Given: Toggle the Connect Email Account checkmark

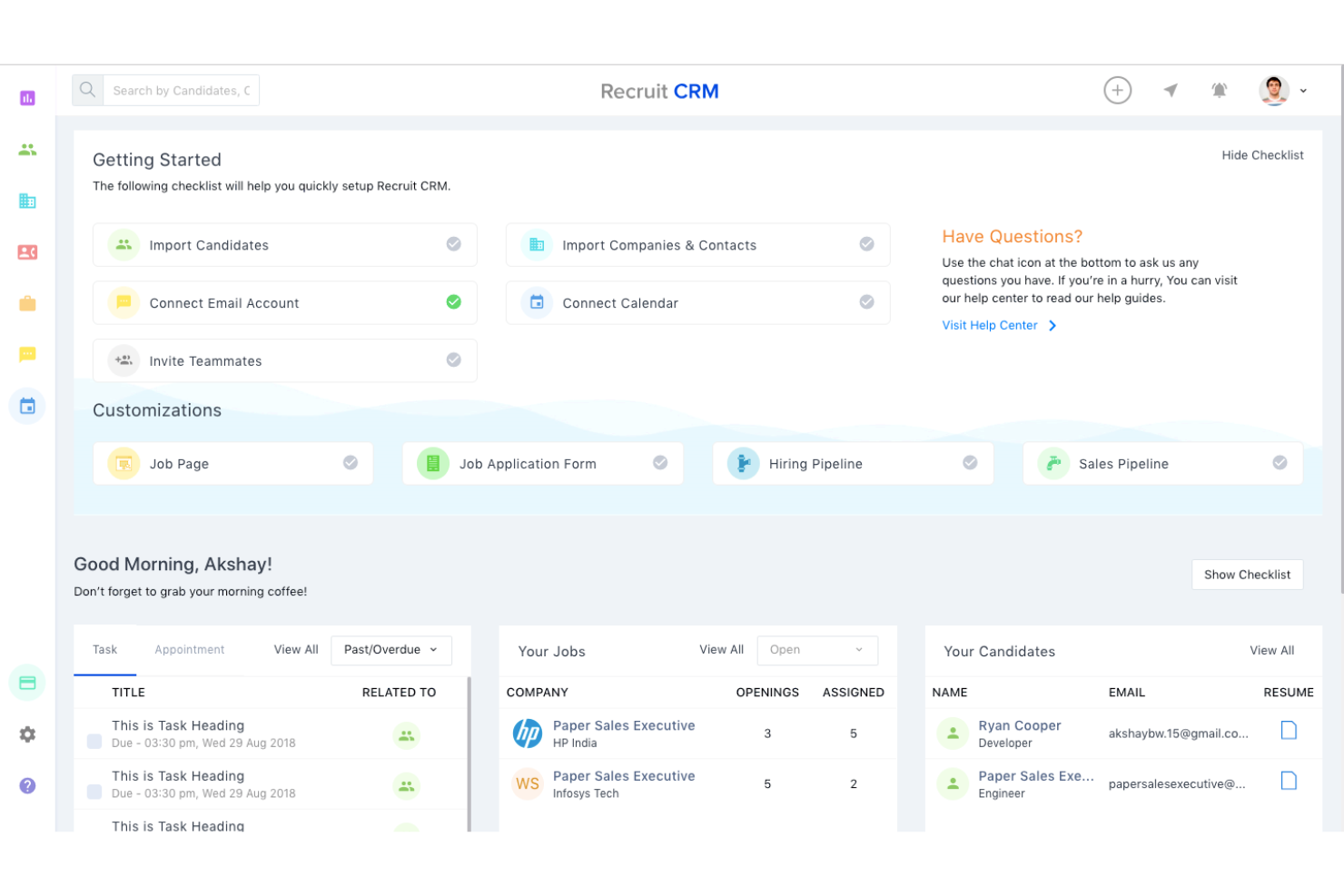Looking at the screenshot, I should 453,302.
